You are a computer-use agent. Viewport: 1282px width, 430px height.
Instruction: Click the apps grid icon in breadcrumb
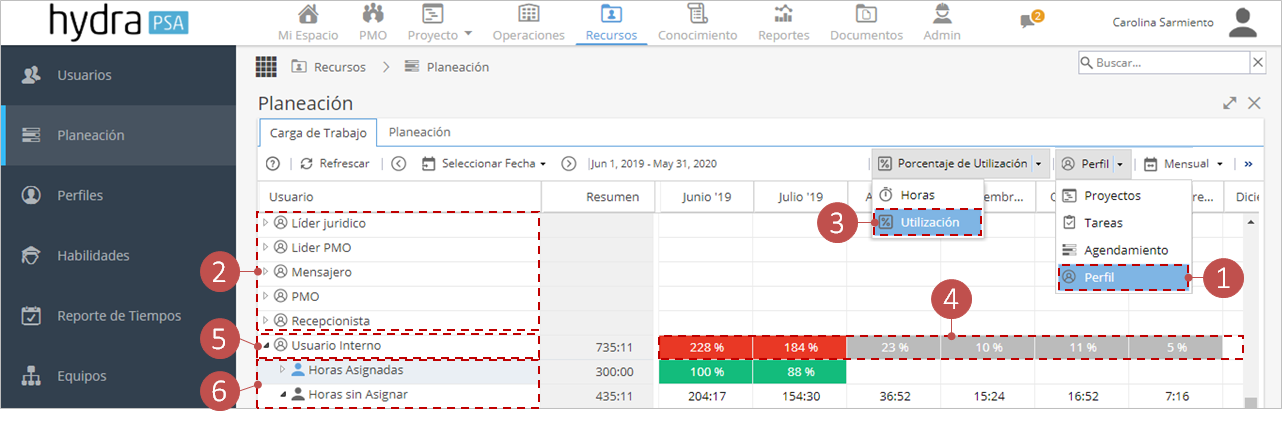tap(266, 67)
